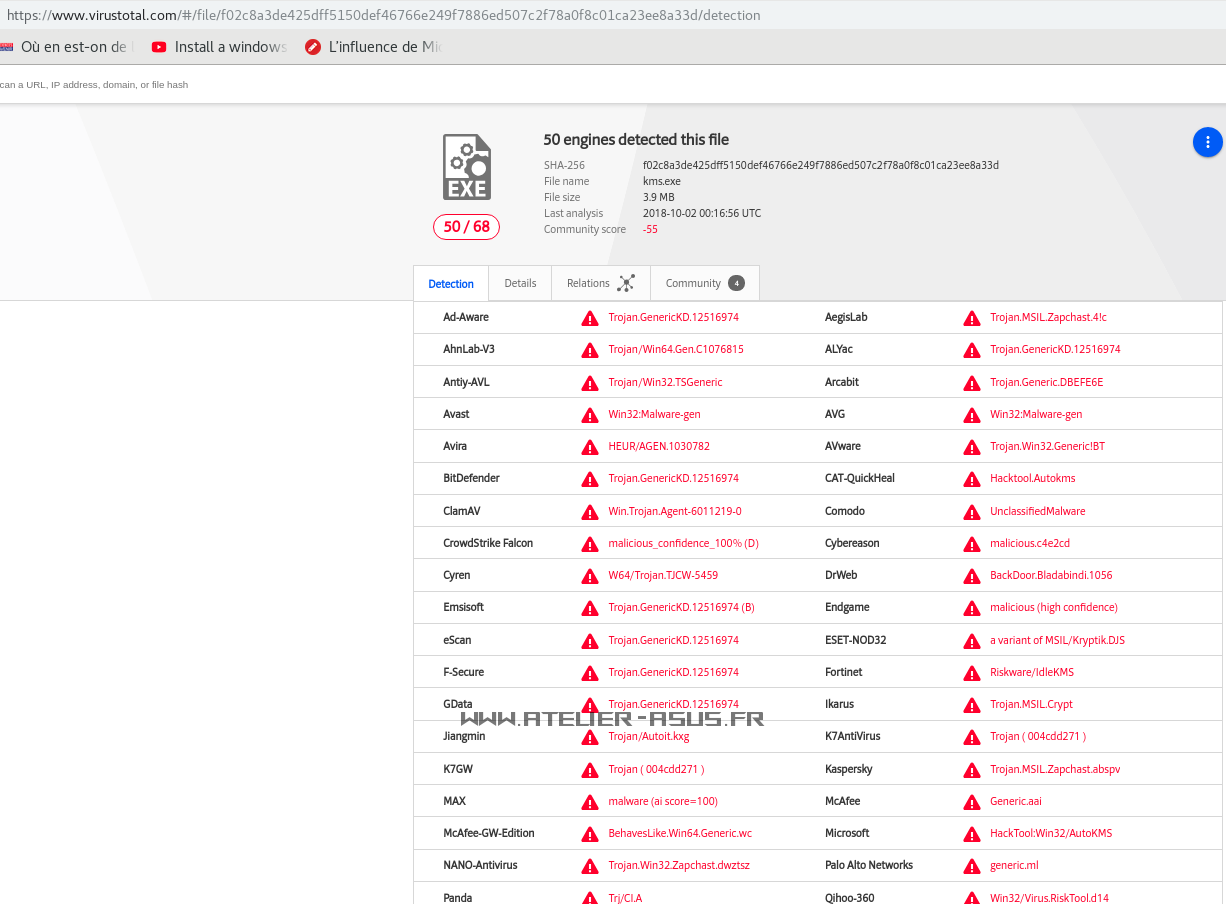Click the EXE file type icon
This screenshot has height=904, width=1226.
467,167
